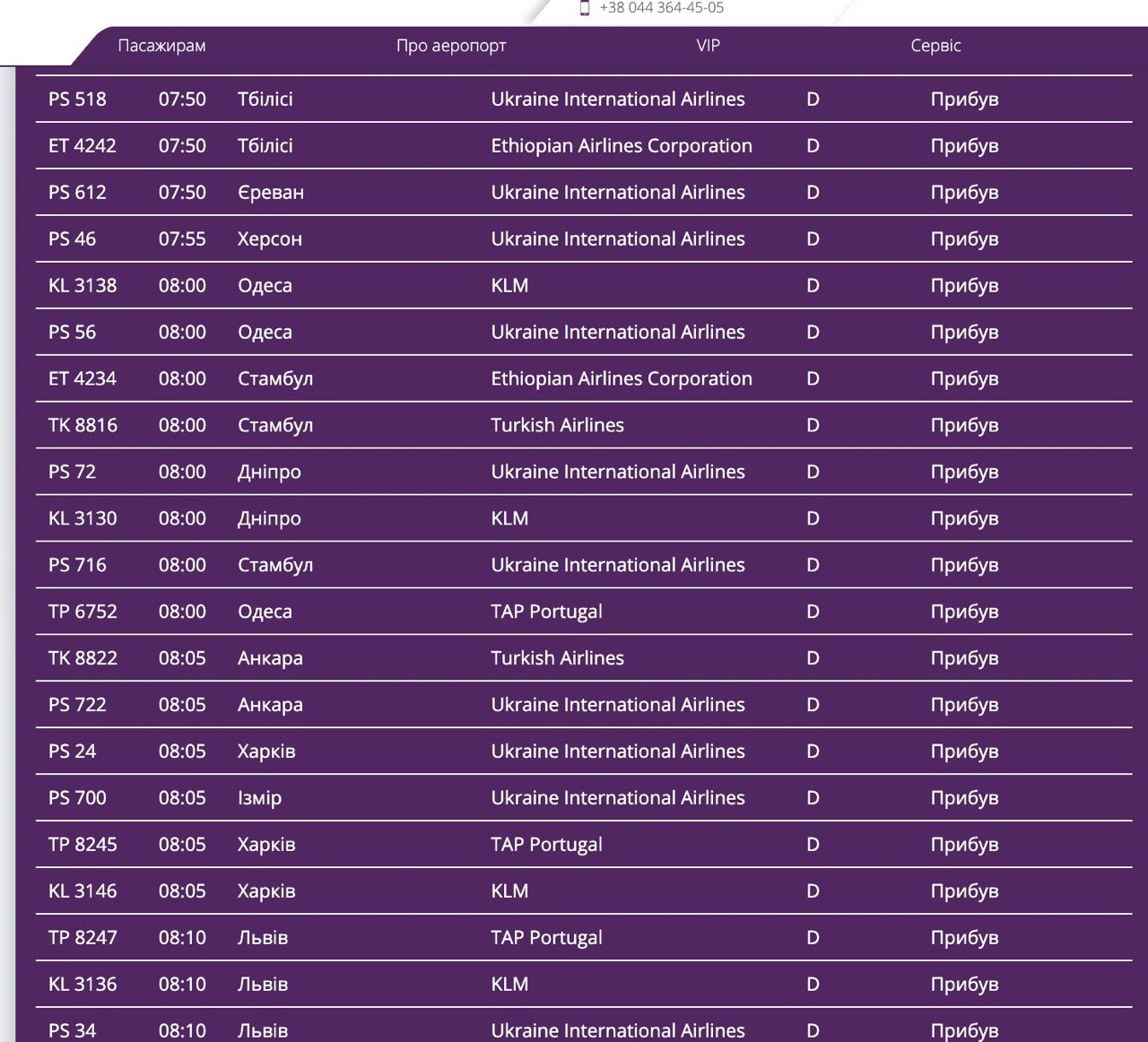The width and height of the screenshot is (1148, 1042).
Task: Select flight number TP 6752
Action: 83,612
